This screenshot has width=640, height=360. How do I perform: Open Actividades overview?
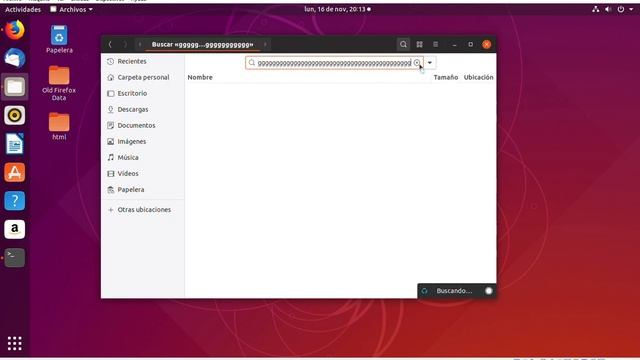click(23, 9)
